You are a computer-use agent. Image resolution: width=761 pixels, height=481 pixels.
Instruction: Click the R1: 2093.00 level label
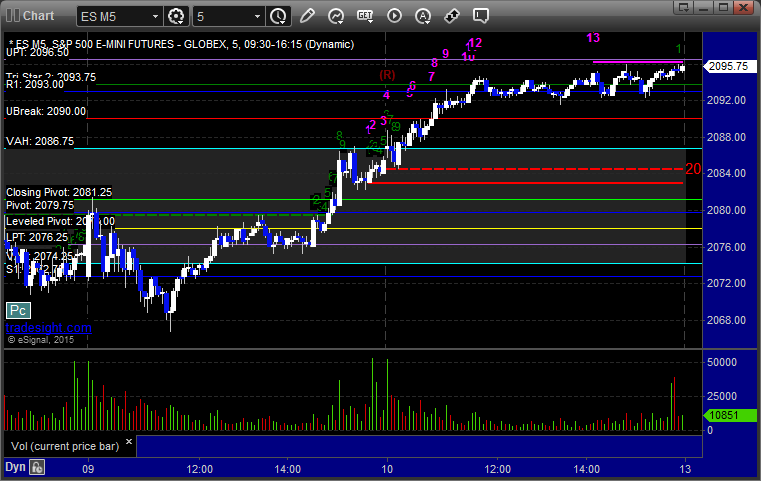click(x=34, y=84)
